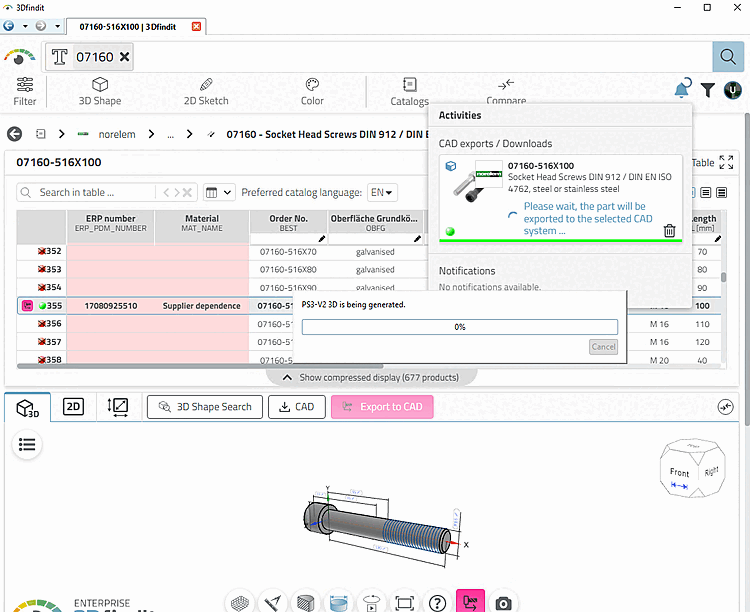Expand the breadcrumb ellipsis
The image size is (750, 612).
tap(171, 134)
